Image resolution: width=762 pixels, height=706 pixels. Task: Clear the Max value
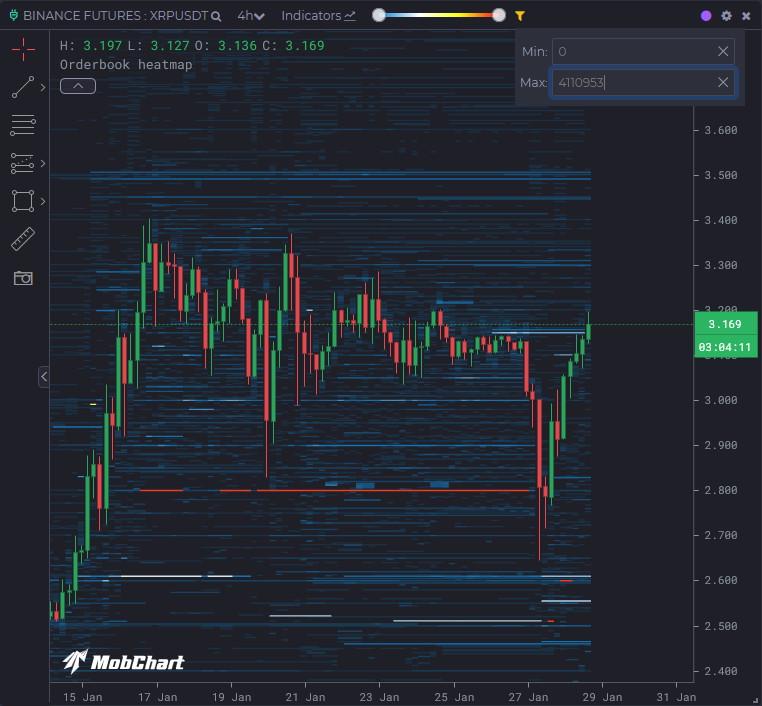tap(723, 82)
